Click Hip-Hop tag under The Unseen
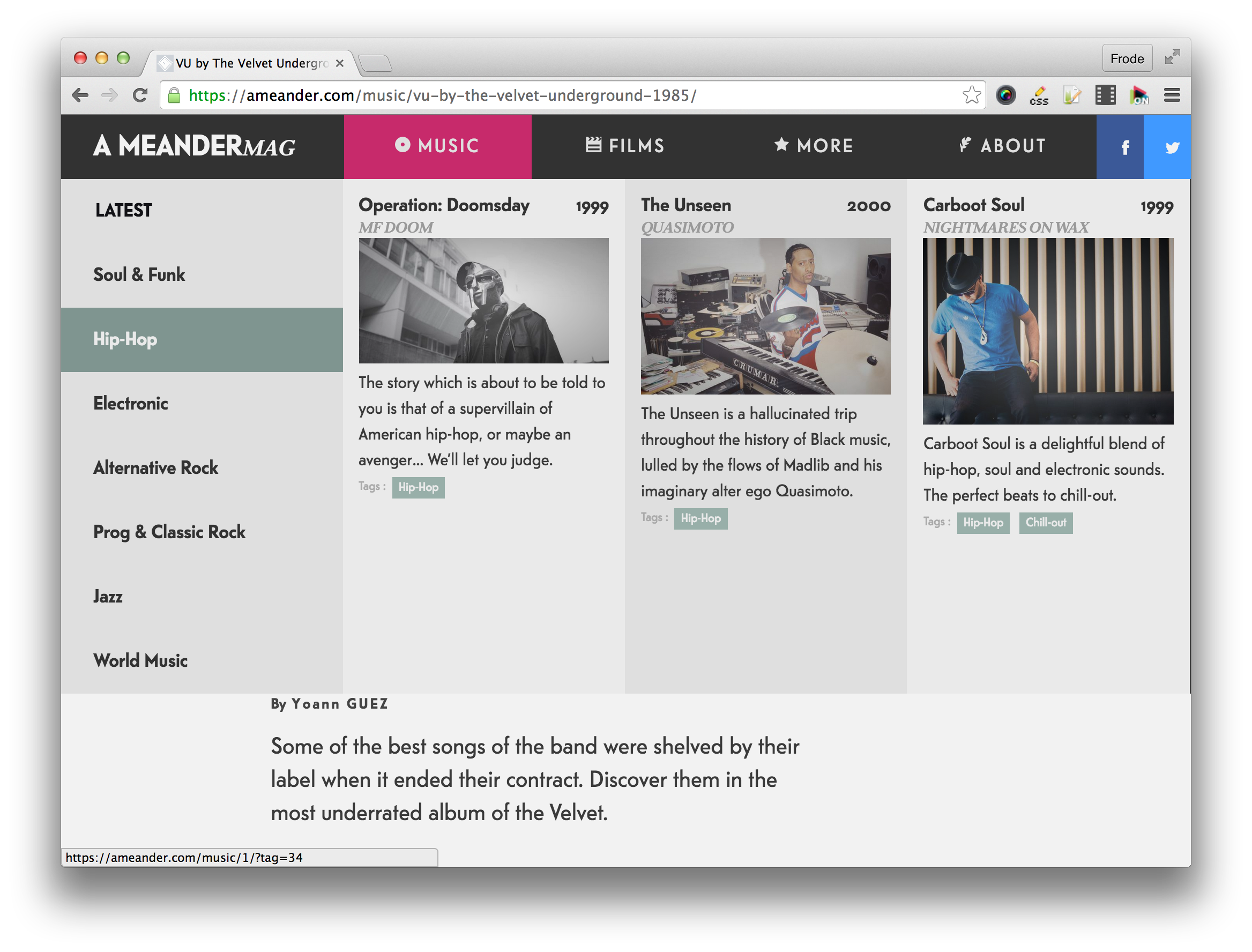 [x=700, y=518]
